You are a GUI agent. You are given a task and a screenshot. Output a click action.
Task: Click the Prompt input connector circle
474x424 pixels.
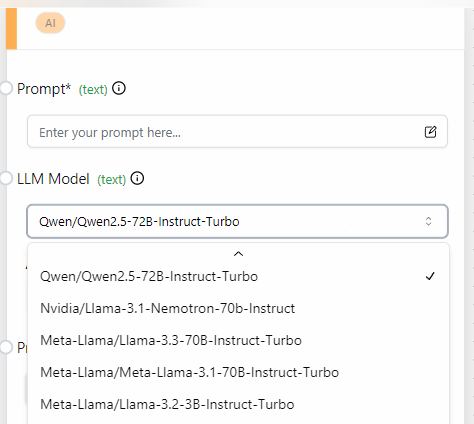pyautogui.click(x=6, y=88)
